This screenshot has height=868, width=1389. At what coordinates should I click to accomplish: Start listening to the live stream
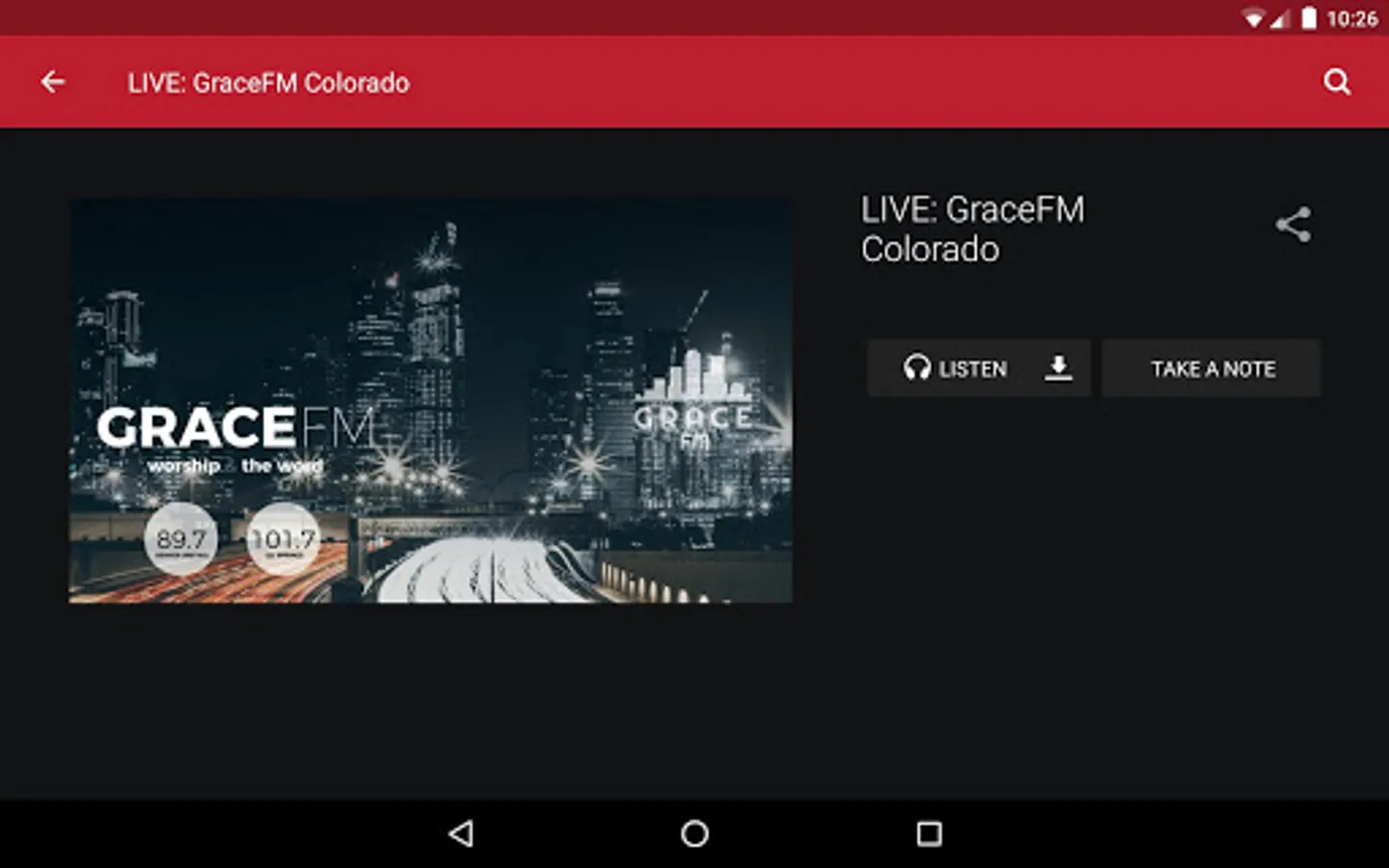[x=955, y=367]
